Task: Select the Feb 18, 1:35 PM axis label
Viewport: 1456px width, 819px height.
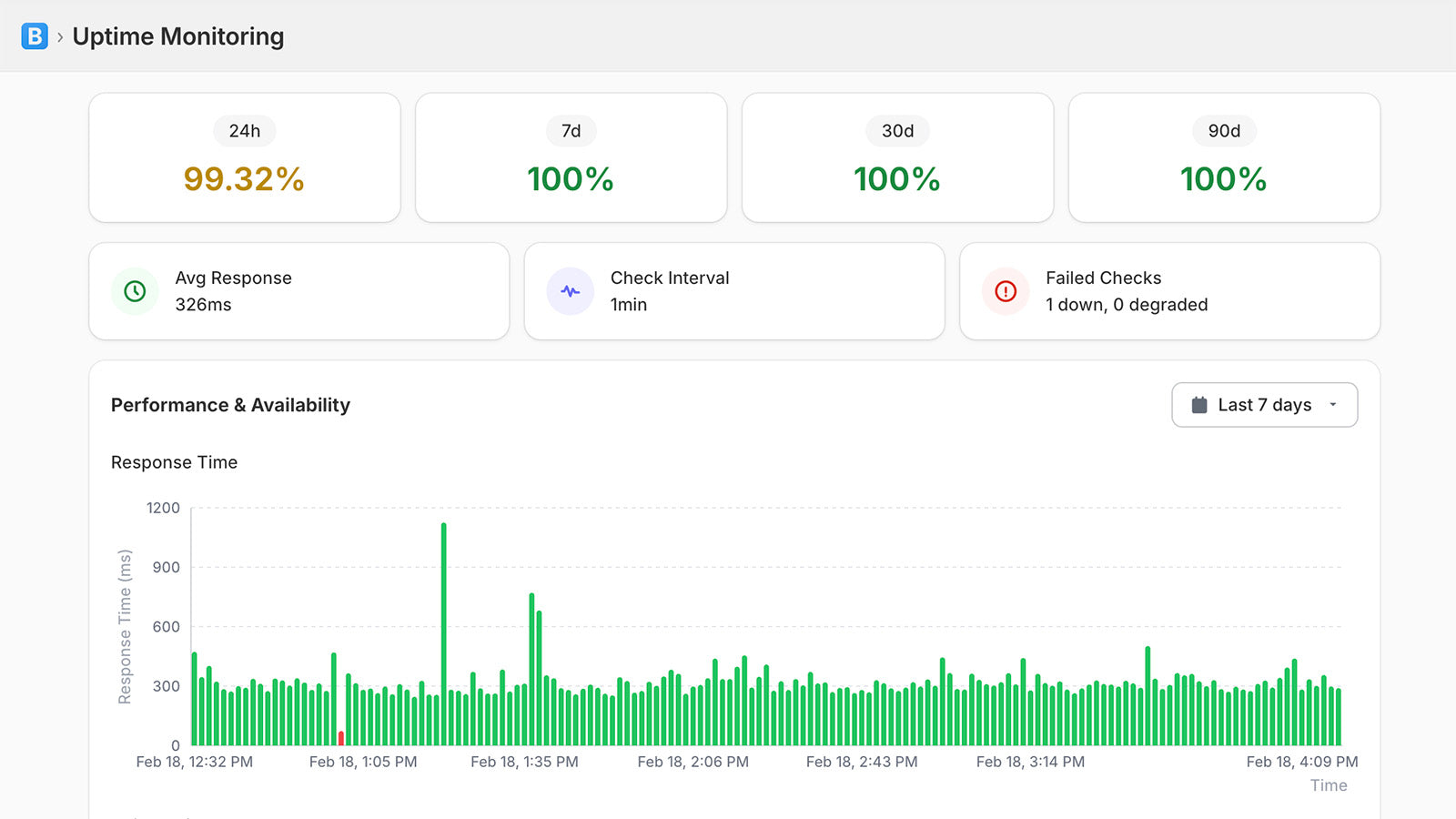Action: (526, 762)
